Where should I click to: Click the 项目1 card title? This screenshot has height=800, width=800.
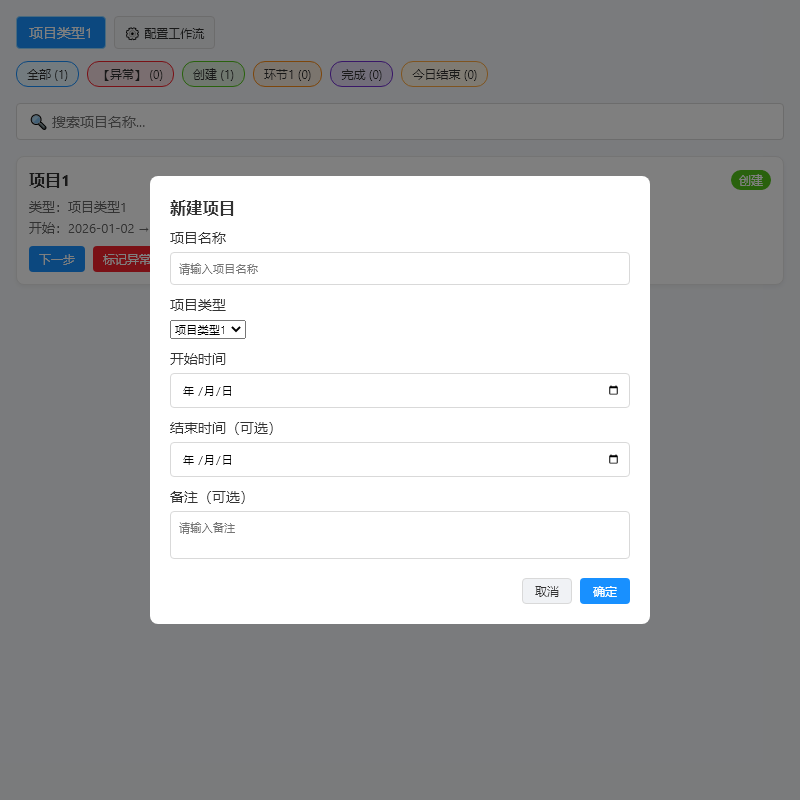point(49,181)
